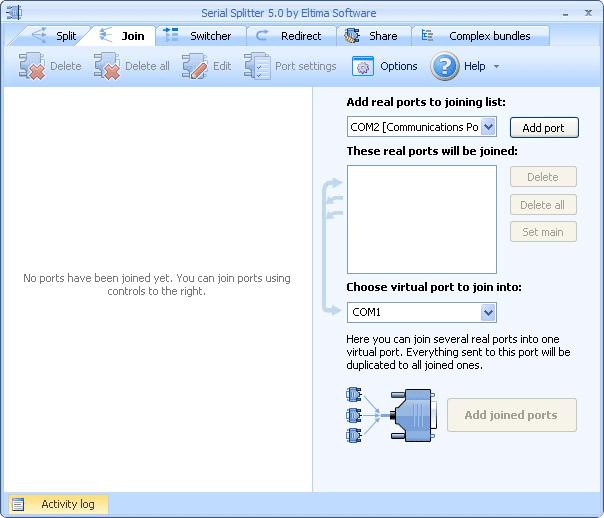Click the Options toolbar label
Viewport: 604px width, 518px height.
pos(399,66)
